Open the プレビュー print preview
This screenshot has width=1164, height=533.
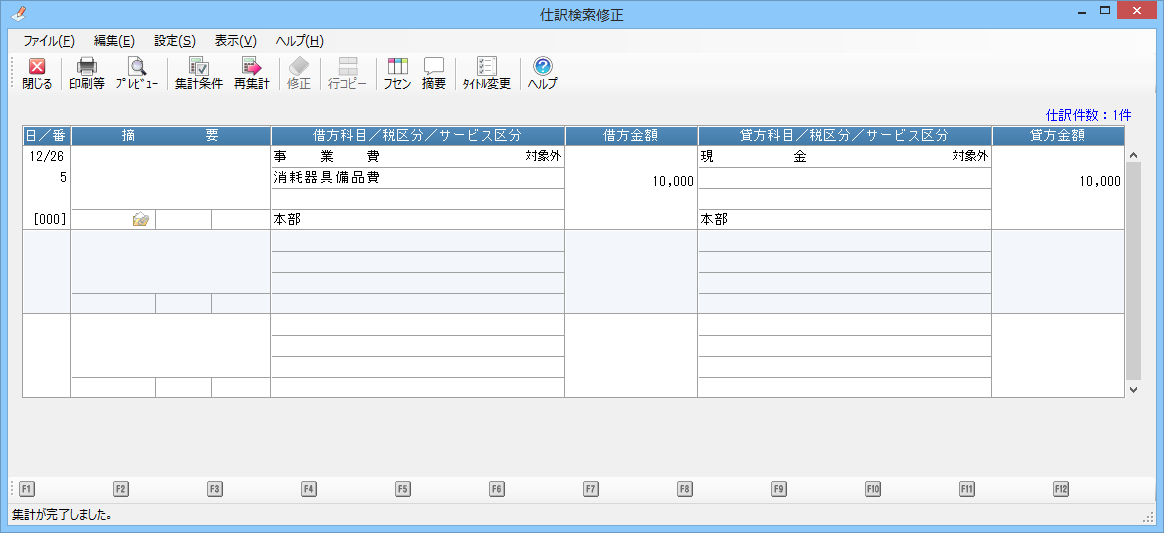tap(136, 73)
